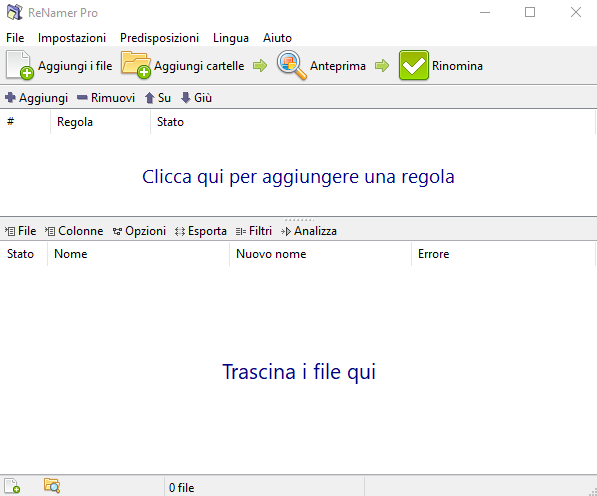Open the Aiuto menu
The image size is (597, 496).
pos(277,38)
